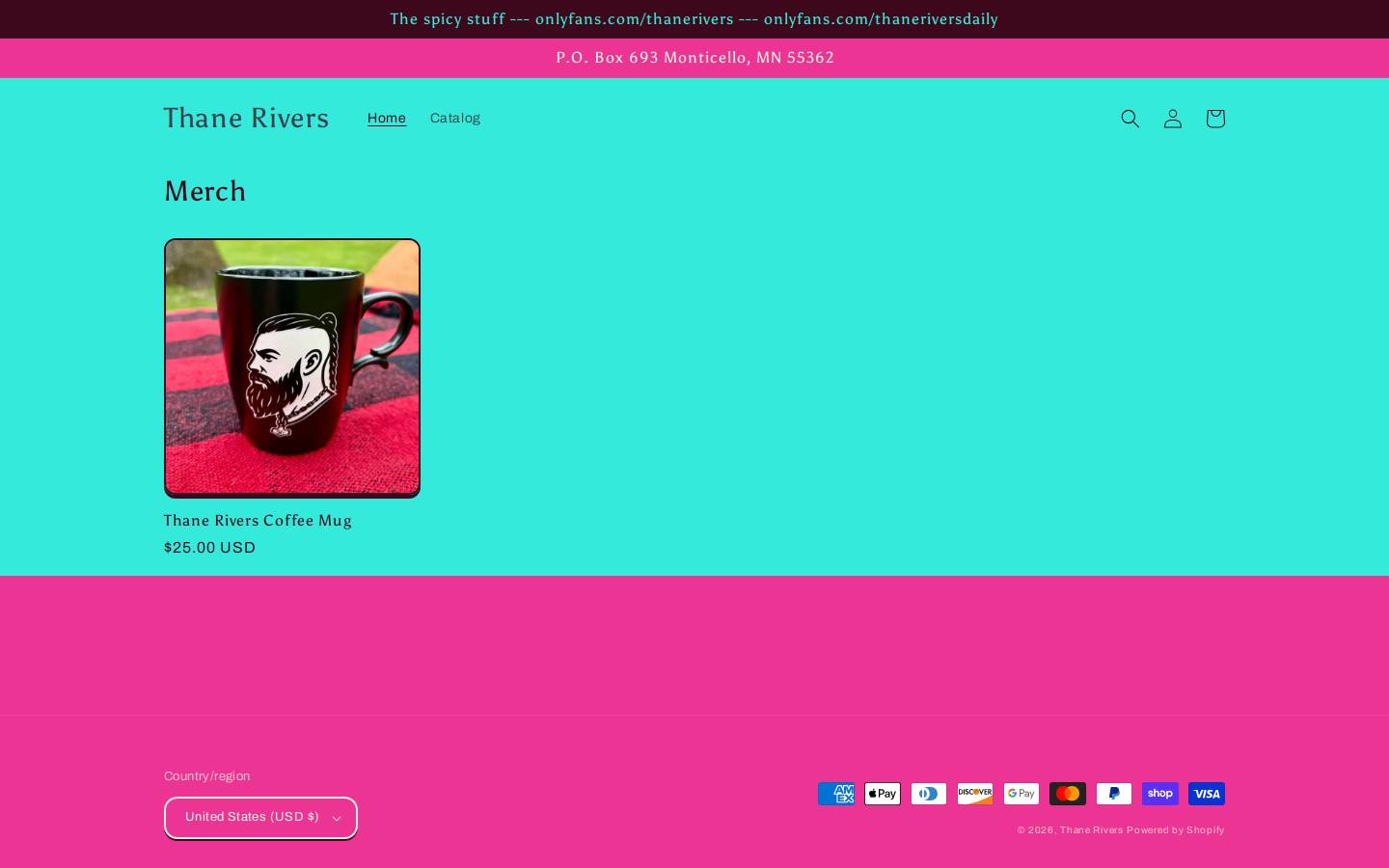The height and width of the screenshot is (868, 1389).
Task: Click the P.O. Box 693 Monticello address text
Action: point(694,58)
